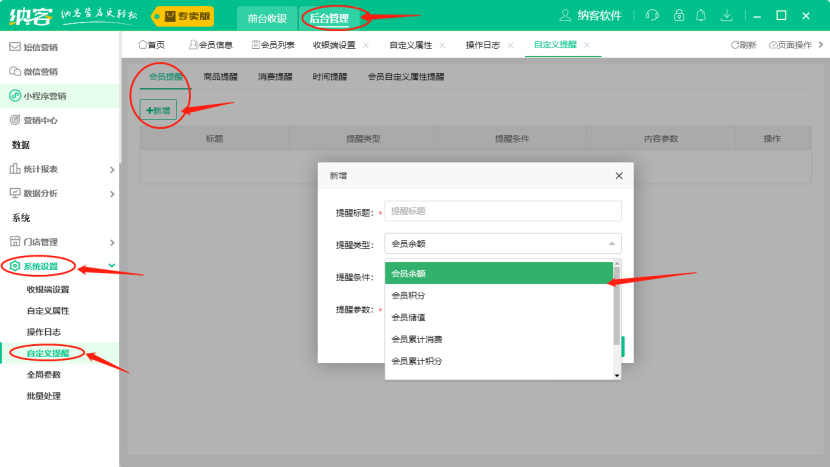Image resolution: width=830 pixels, height=467 pixels.
Task: Click the 新增 add button
Action: [158, 109]
